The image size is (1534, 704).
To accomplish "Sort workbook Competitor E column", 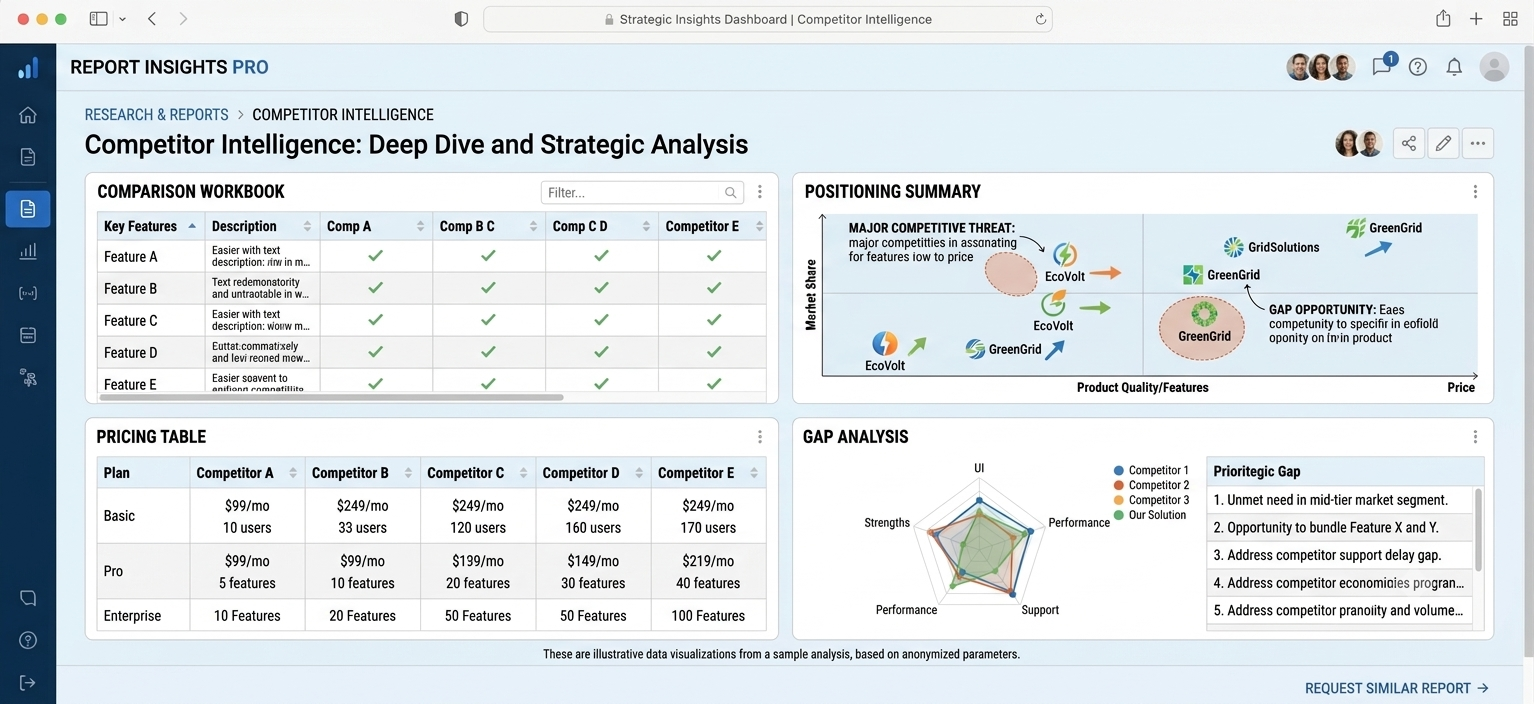I will [760, 226].
